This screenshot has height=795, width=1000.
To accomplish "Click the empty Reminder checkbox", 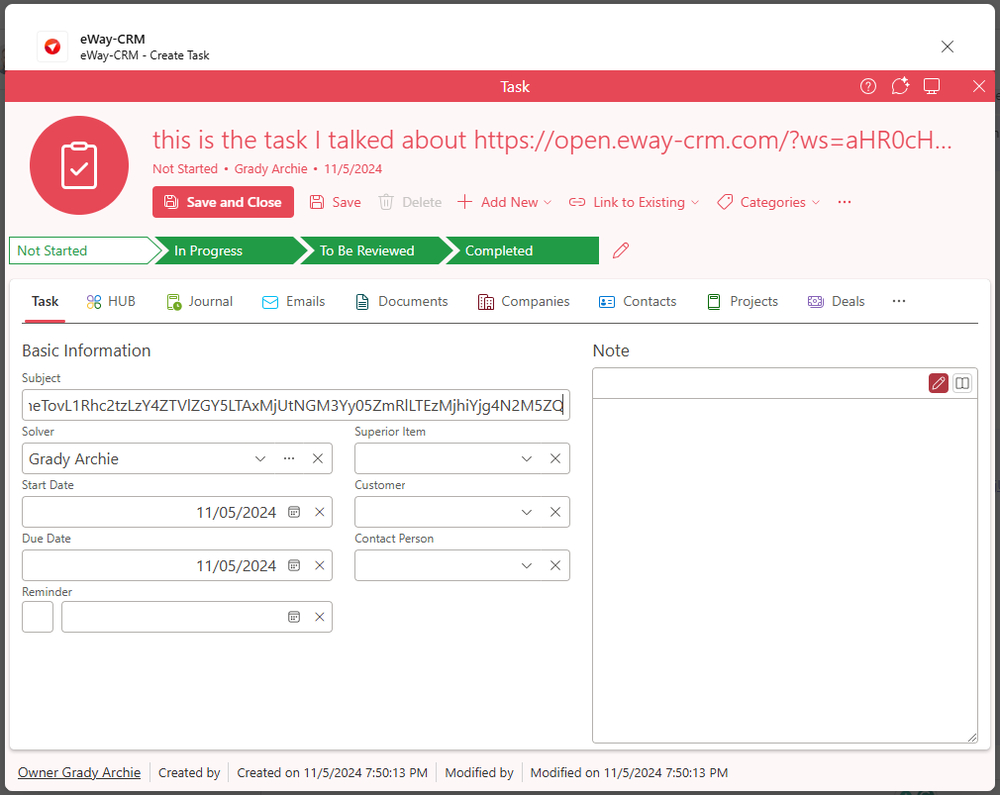I will [x=37, y=616].
